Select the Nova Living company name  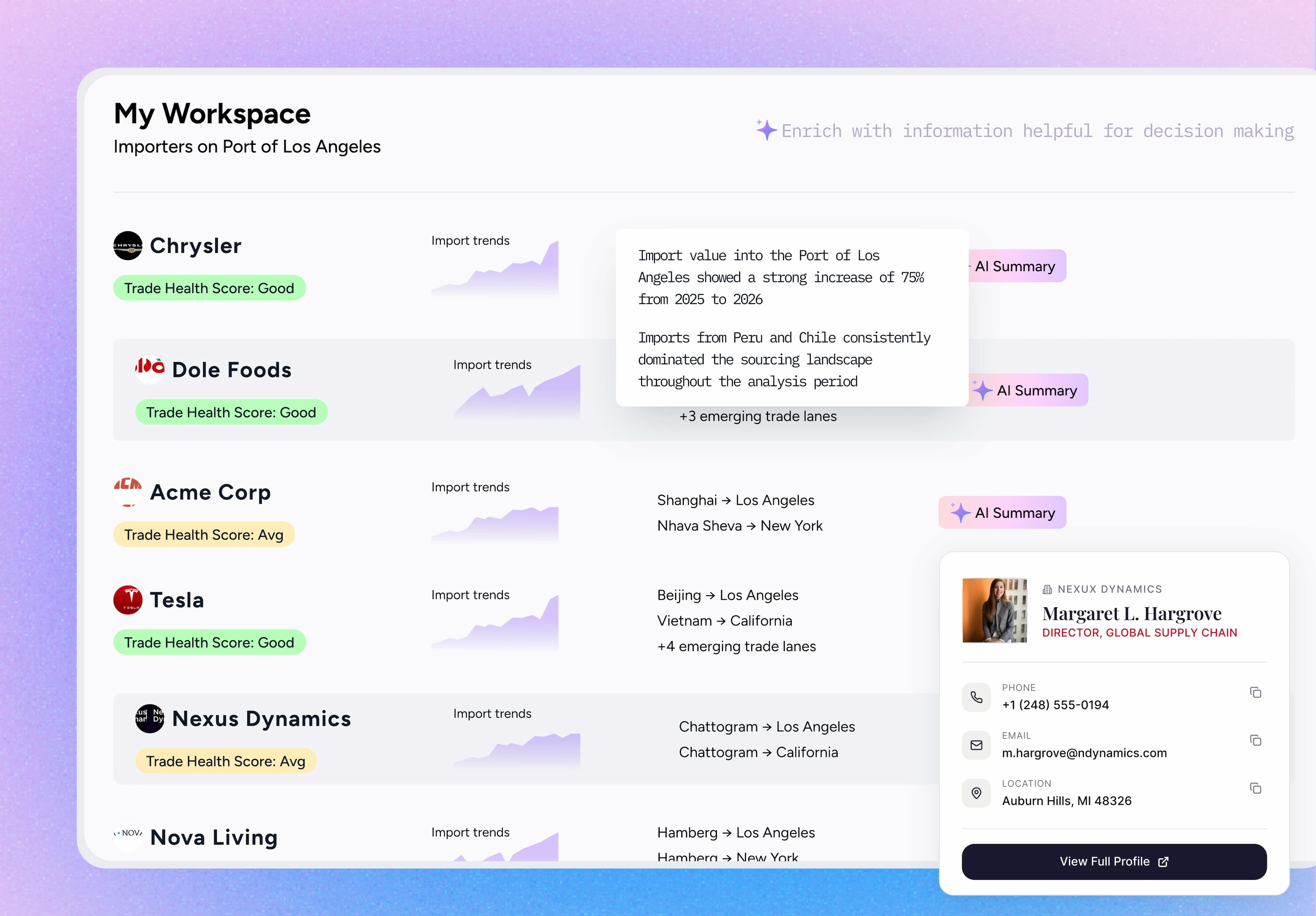pyautogui.click(x=214, y=838)
